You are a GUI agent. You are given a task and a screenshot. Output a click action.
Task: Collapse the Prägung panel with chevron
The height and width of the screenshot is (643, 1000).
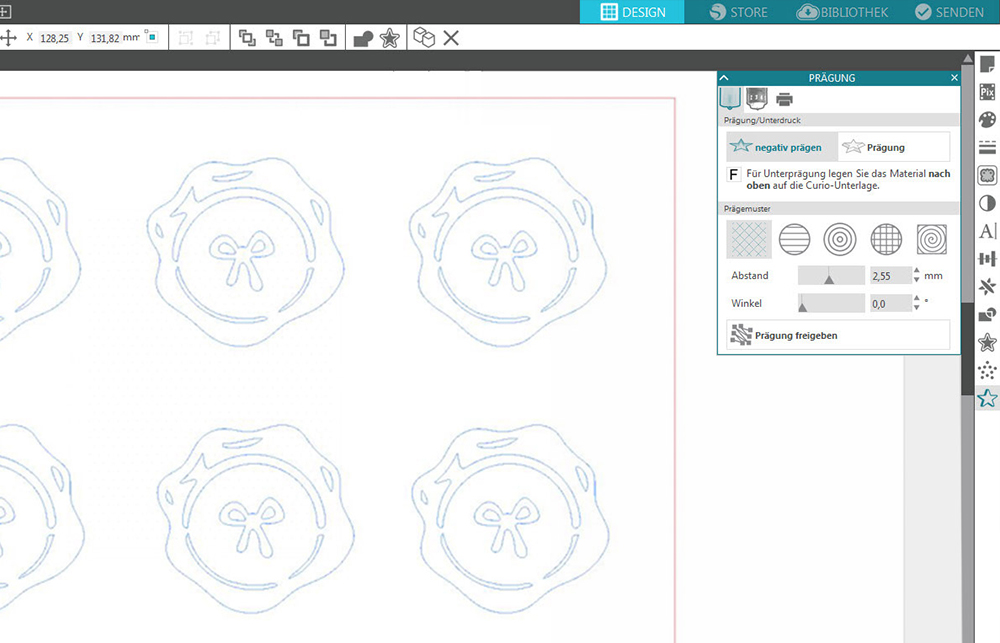725,78
